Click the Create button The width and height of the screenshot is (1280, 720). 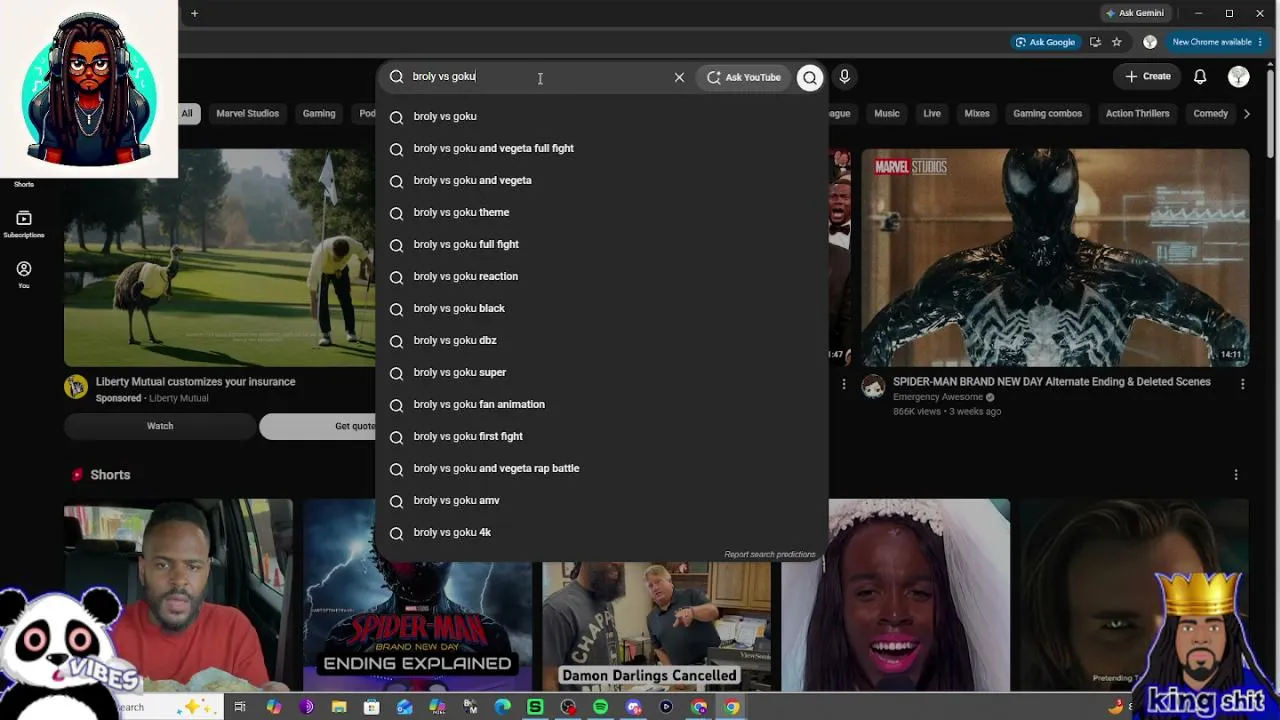tap(1148, 77)
